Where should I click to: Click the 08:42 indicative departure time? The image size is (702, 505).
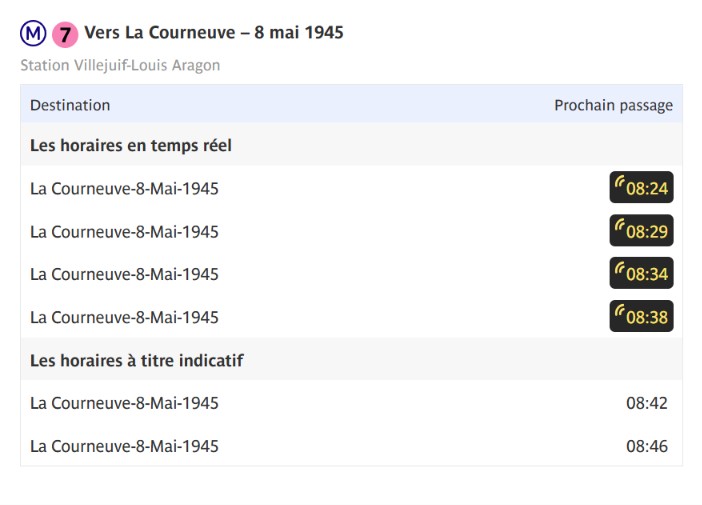click(646, 403)
